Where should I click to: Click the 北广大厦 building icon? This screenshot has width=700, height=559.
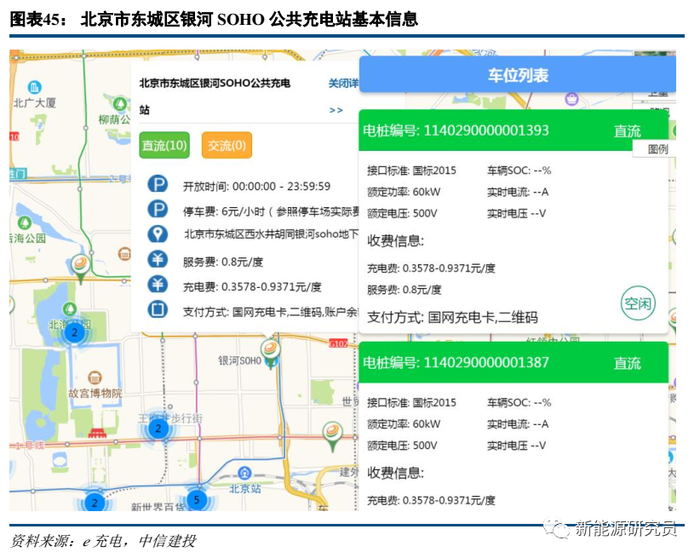point(34,87)
